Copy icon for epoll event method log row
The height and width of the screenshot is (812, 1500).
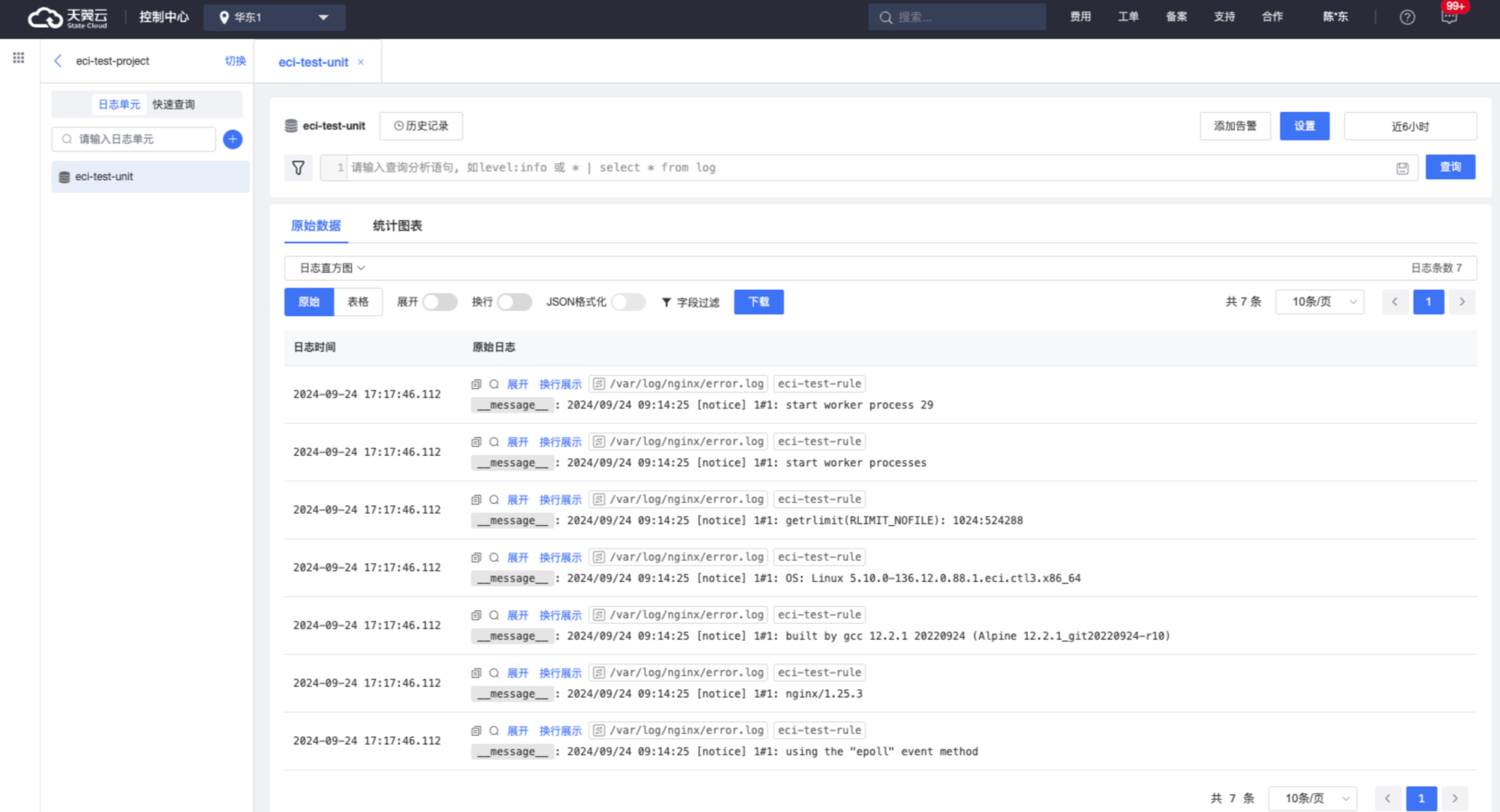click(476, 730)
